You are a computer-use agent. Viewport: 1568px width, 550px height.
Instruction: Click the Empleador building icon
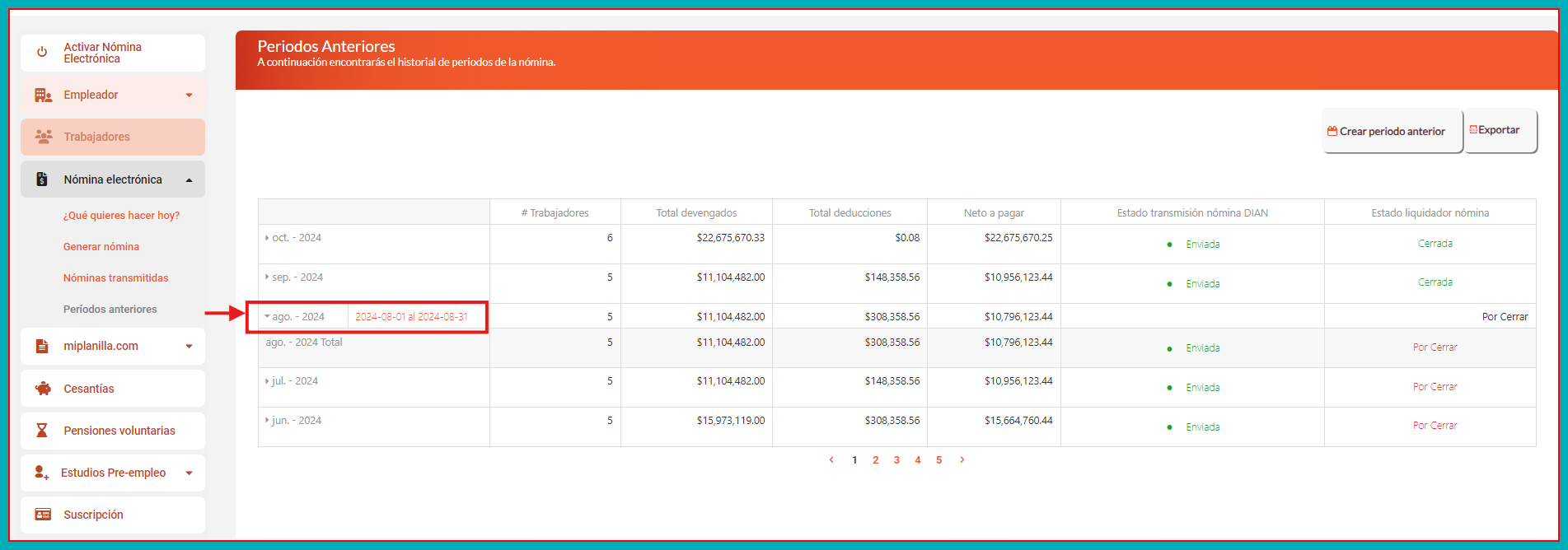43,96
